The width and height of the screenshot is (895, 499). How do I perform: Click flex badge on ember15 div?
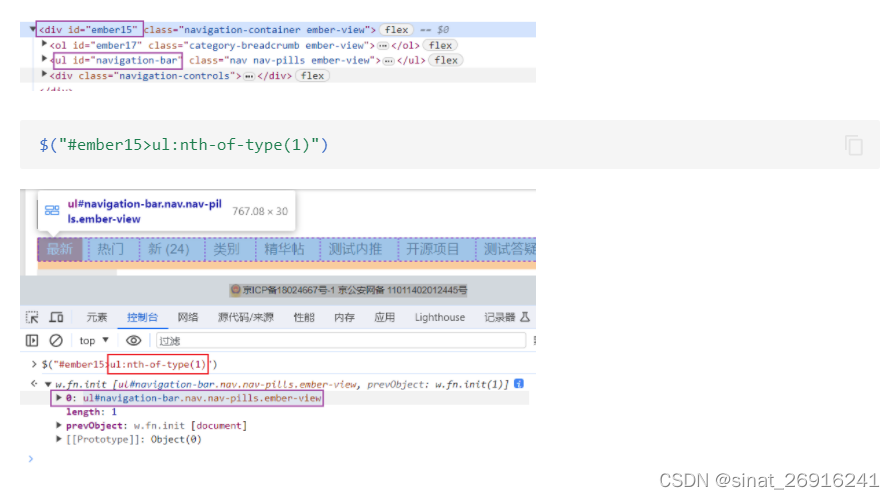tap(396, 30)
